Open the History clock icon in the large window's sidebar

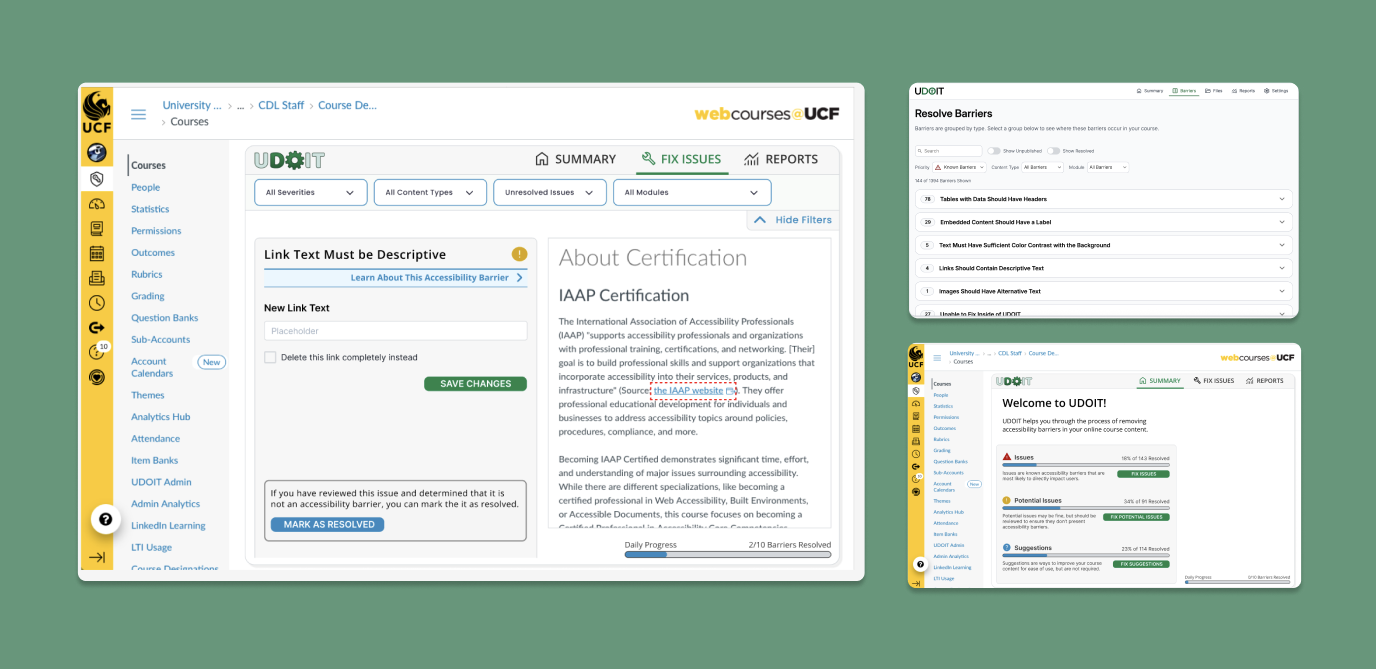[96, 303]
